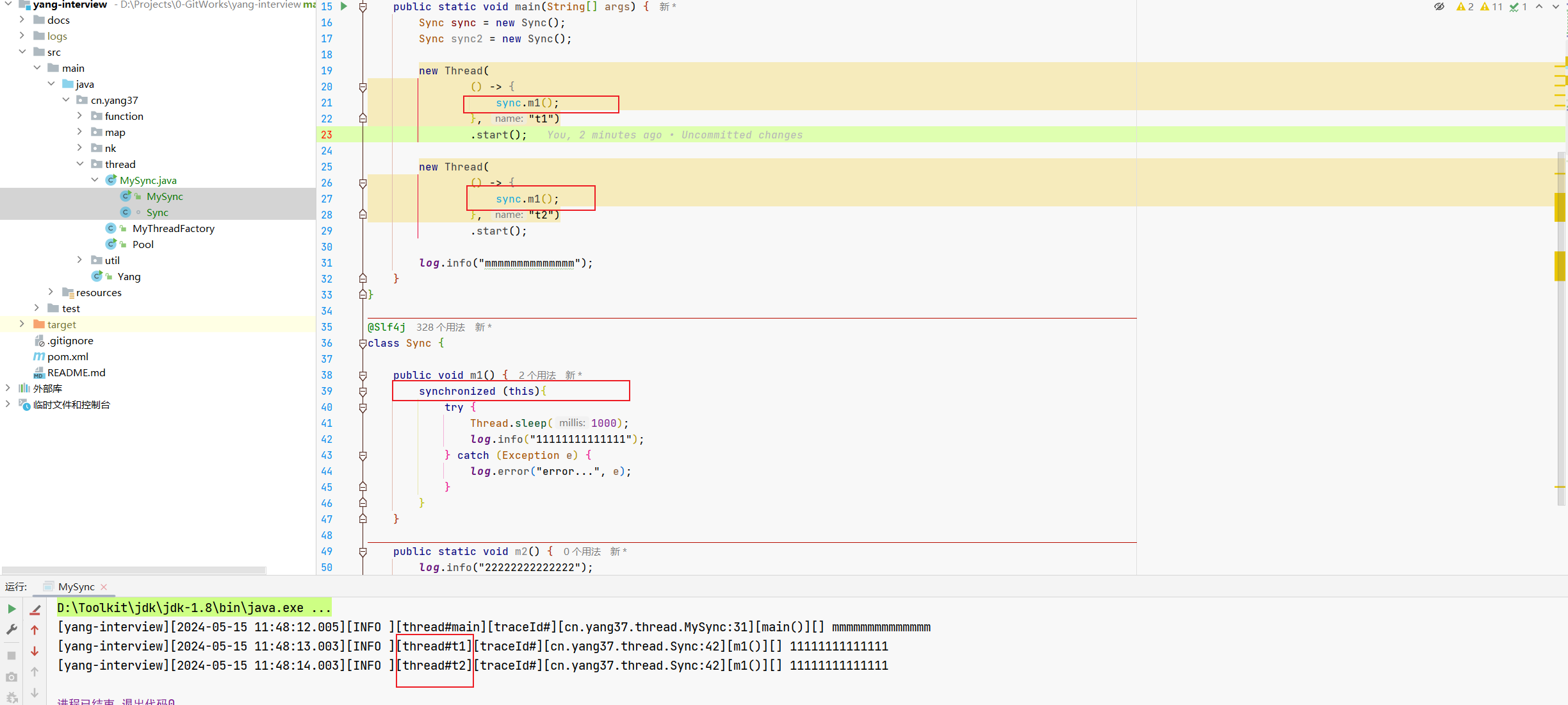
Task: Click the stop process square icon
Action: tap(12, 656)
